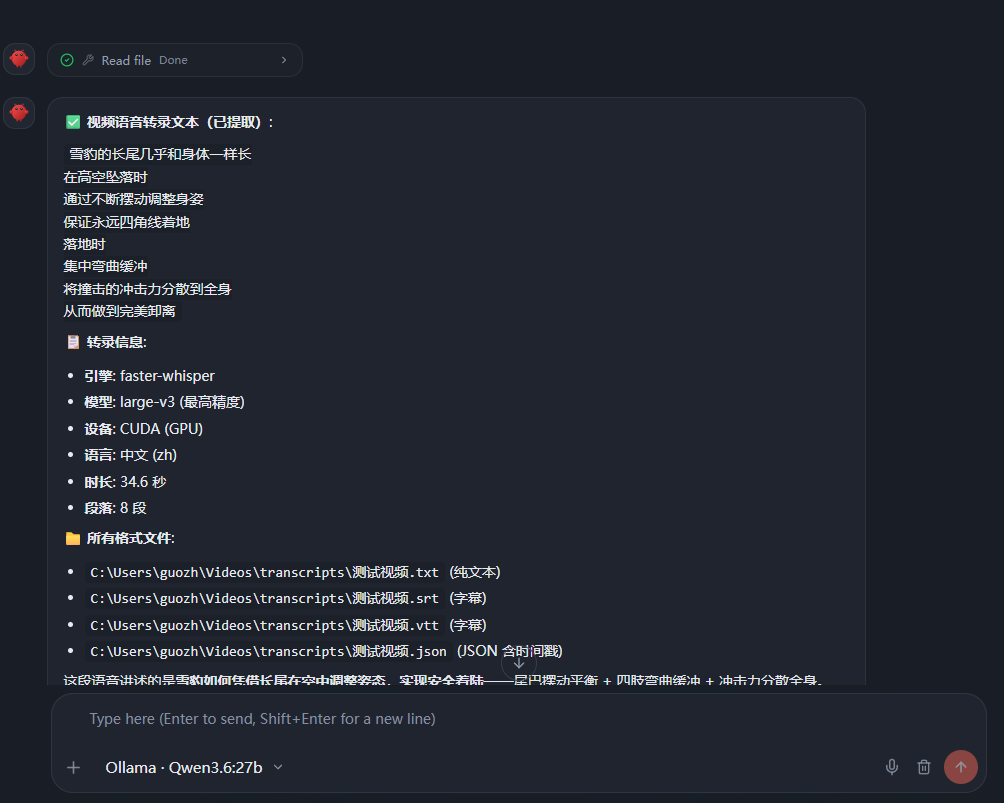Open the Ollama · Qwen3.6:27b model dropdown
1004x803 pixels.
click(193, 767)
